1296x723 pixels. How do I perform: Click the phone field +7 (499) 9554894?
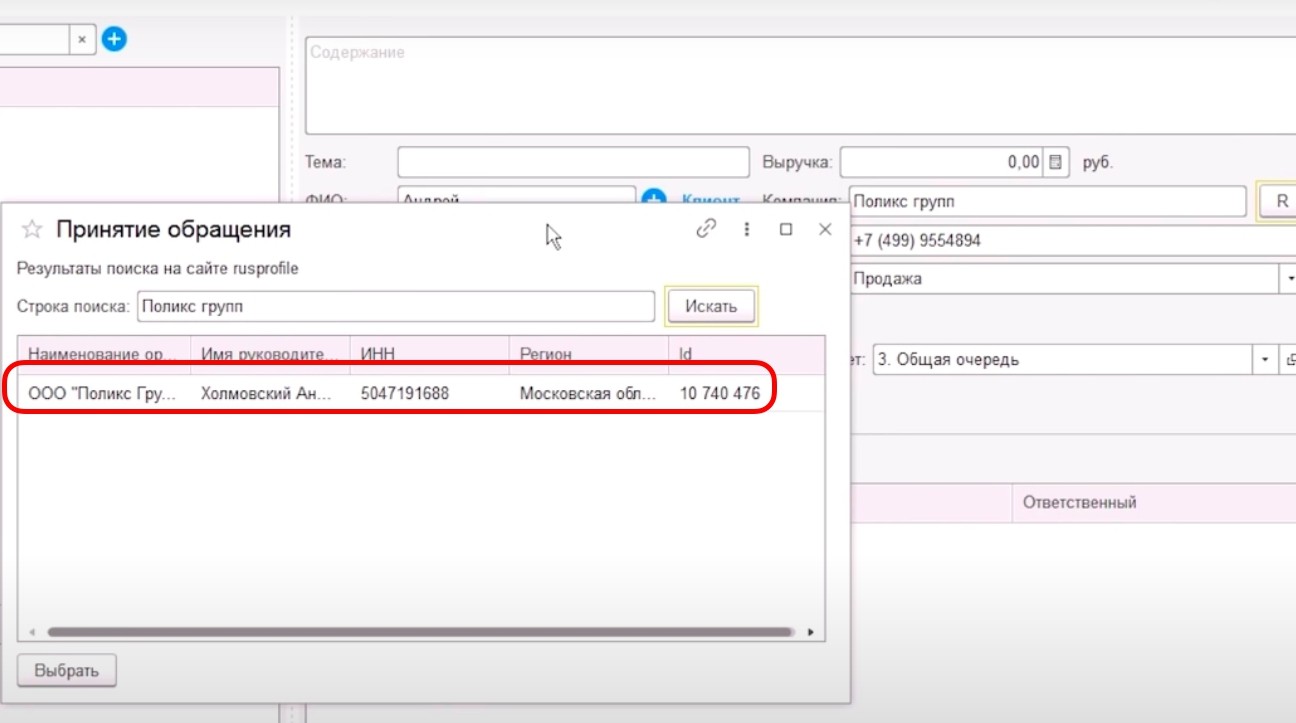[x=1072, y=241]
